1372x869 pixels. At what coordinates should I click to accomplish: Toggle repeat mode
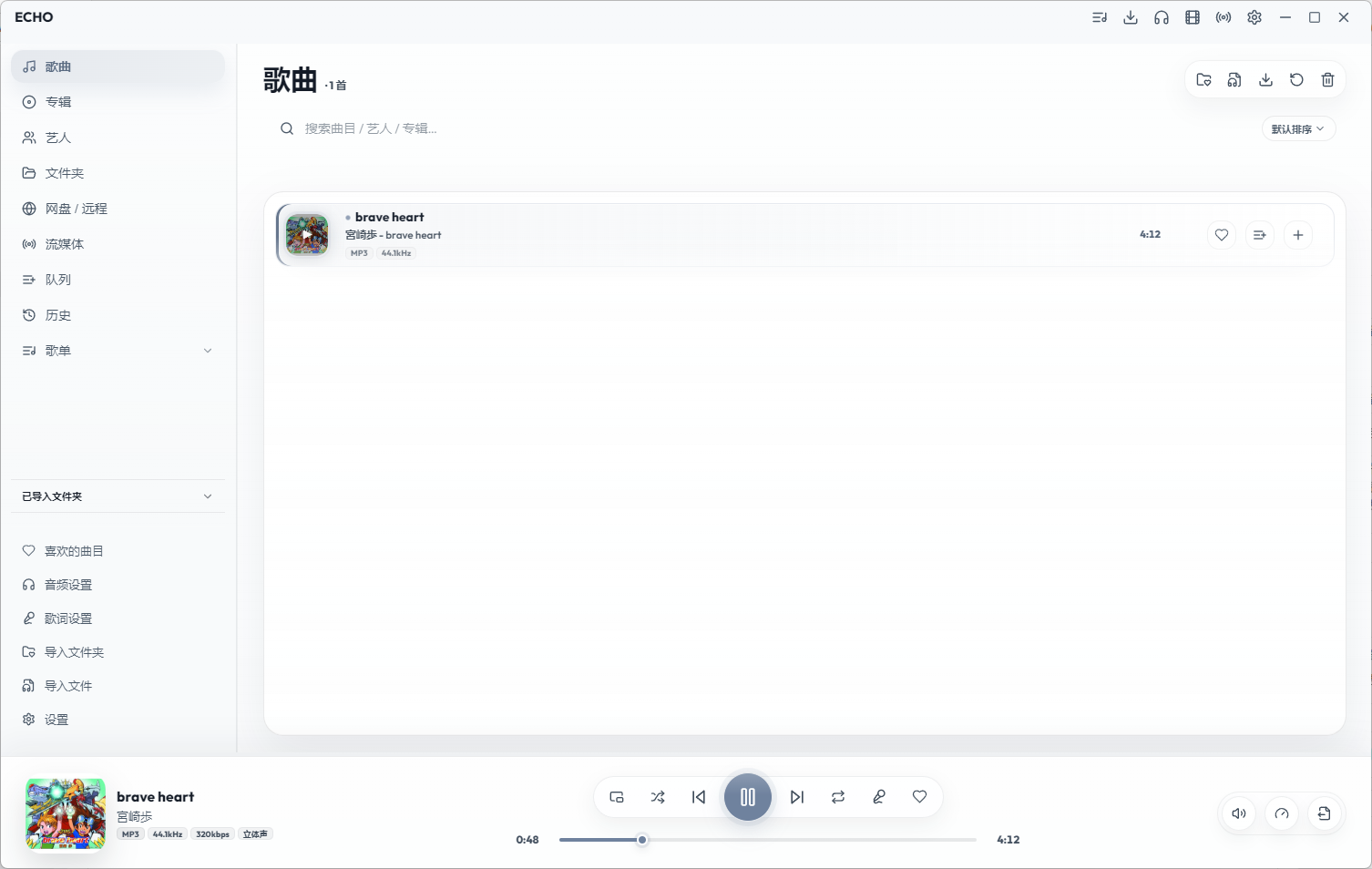click(838, 797)
